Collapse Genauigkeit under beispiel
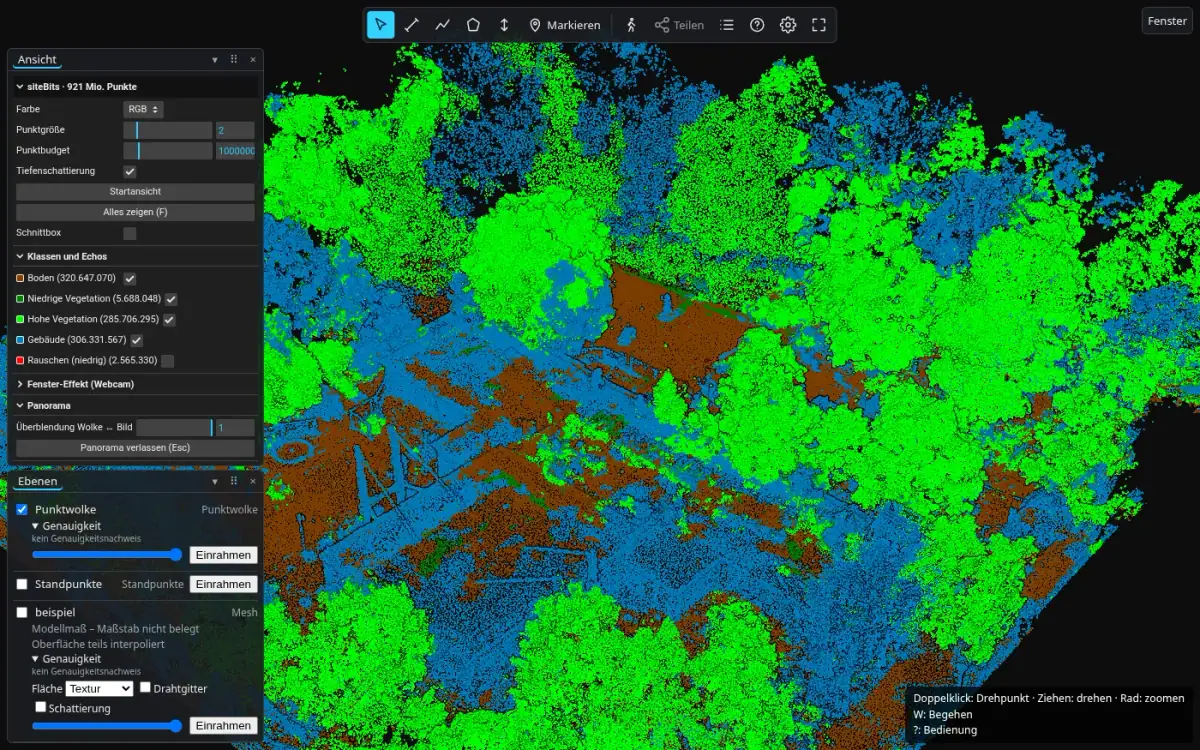Viewport: 1200px width, 750px height. point(66,659)
